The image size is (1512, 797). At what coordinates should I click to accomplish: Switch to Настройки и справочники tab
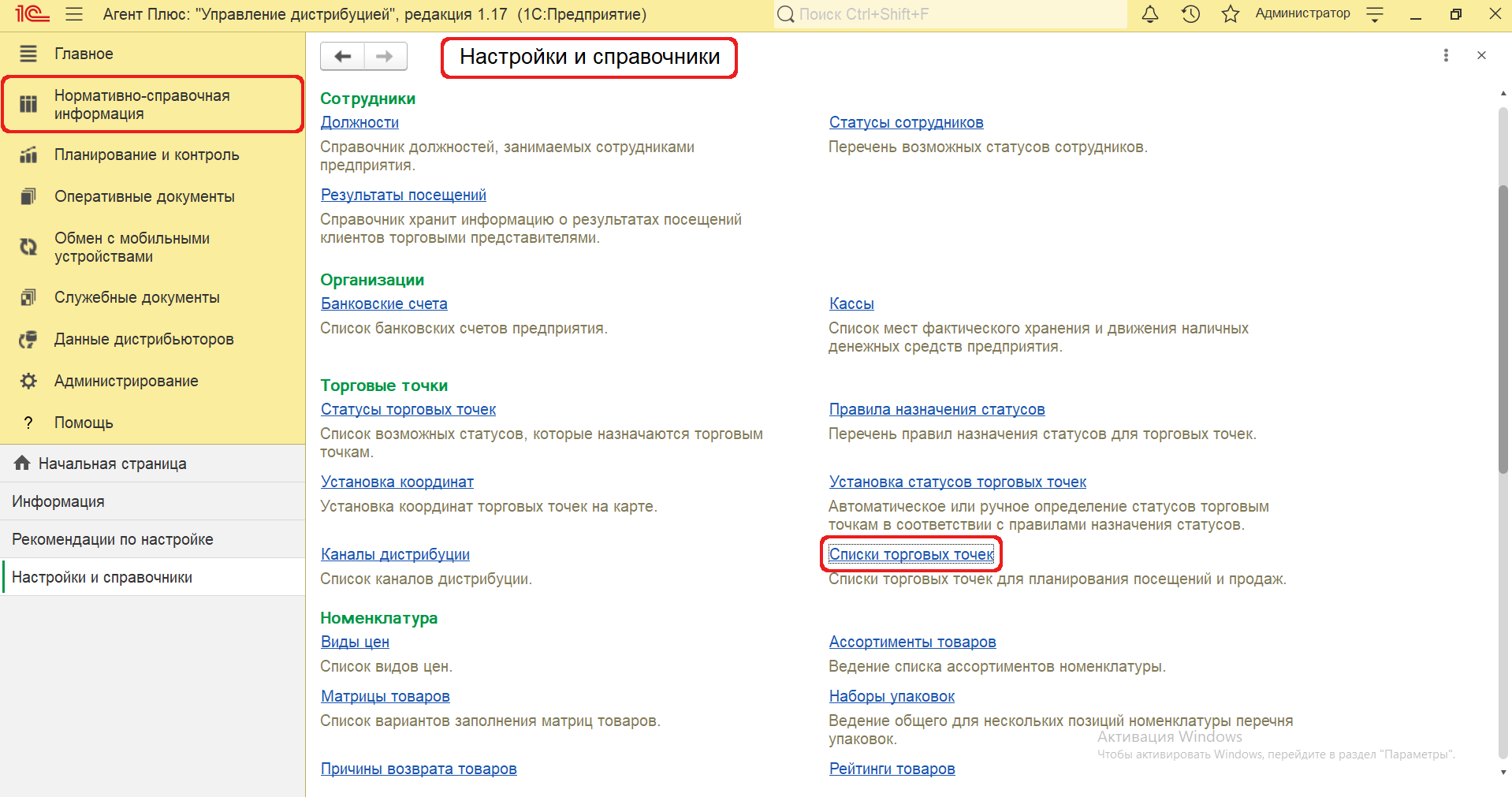point(152,577)
